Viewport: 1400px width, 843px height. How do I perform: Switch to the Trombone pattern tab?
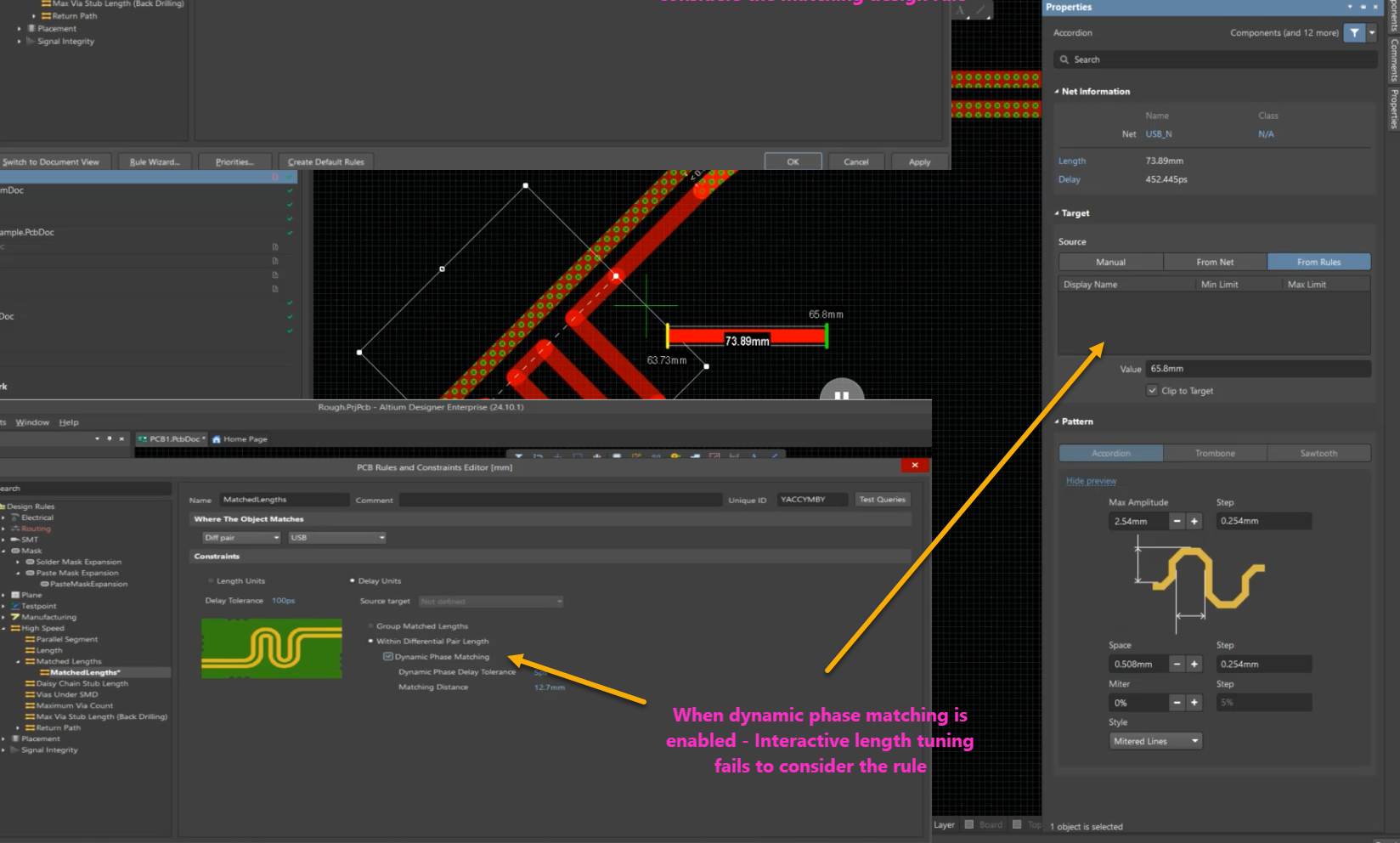click(x=1215, y=453)
